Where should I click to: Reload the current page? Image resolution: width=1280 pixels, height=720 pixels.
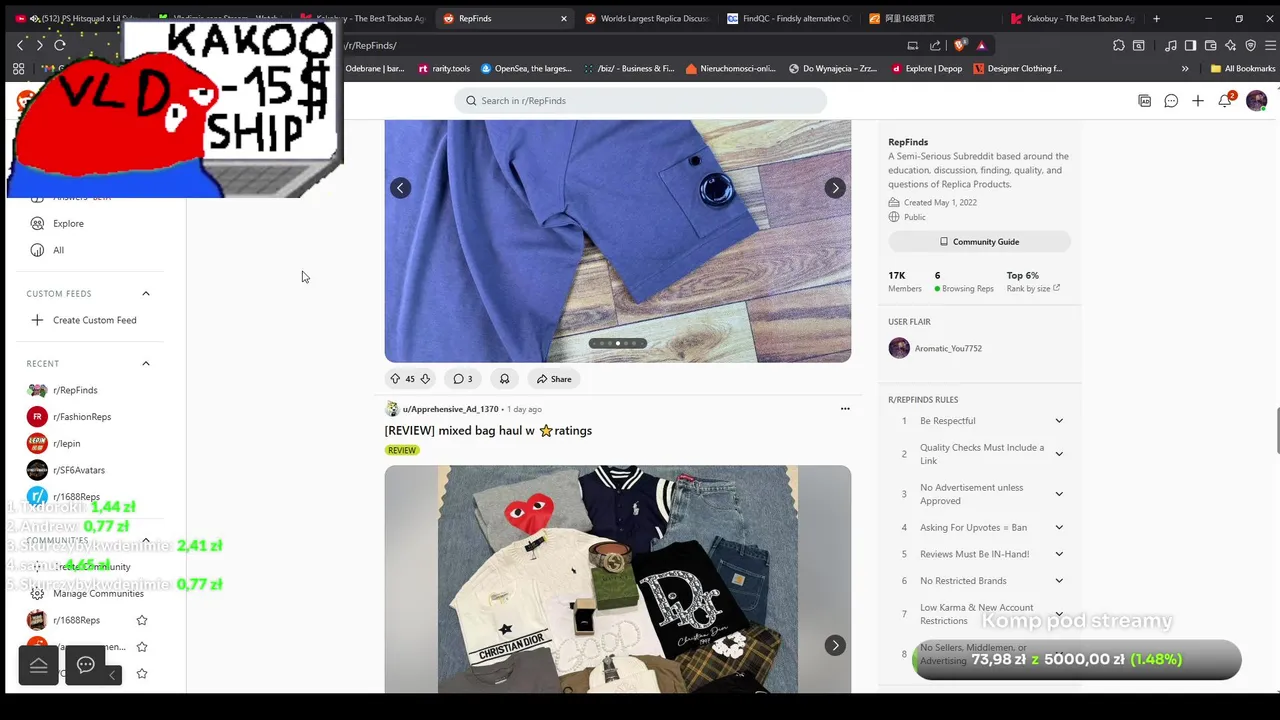(x=60, y=45)
